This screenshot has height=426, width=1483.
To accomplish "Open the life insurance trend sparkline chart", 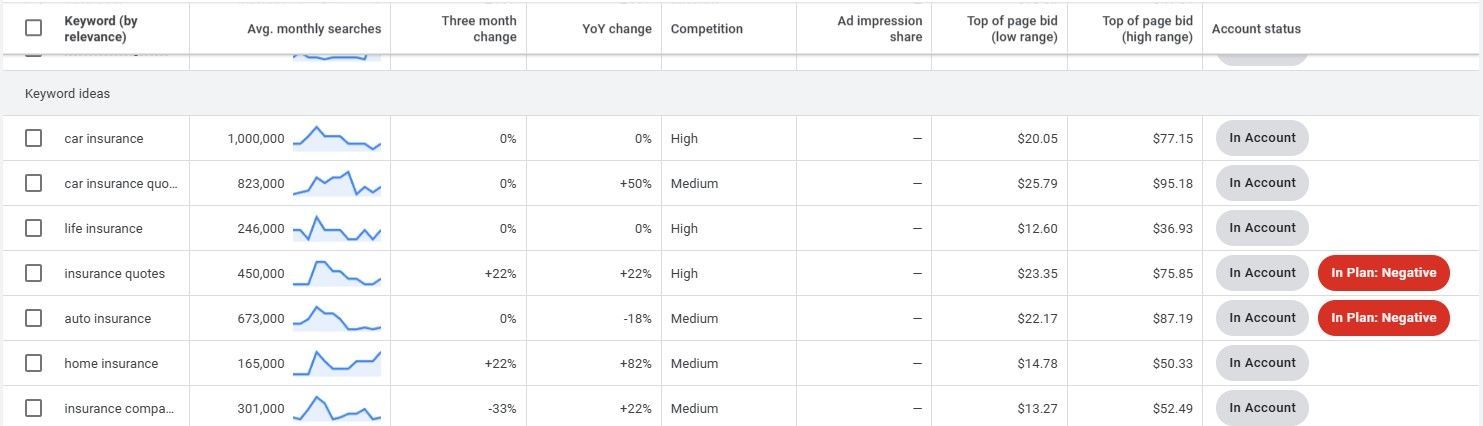I will pos(337,229).
